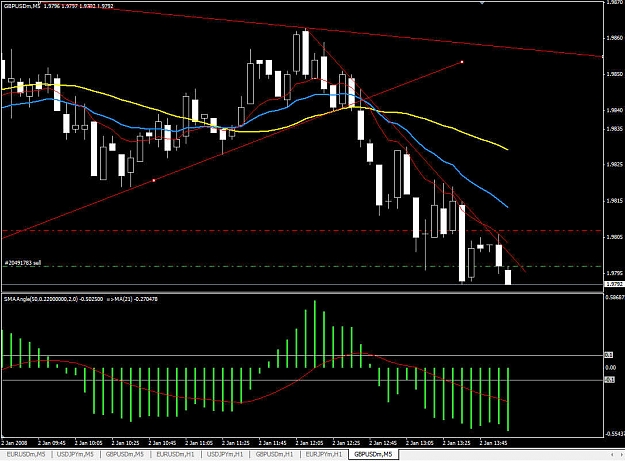Viewport: 625px width, 461px height.
Task: Click the rising trendline's upper right endpoint
Action: (x=462, y=62)
